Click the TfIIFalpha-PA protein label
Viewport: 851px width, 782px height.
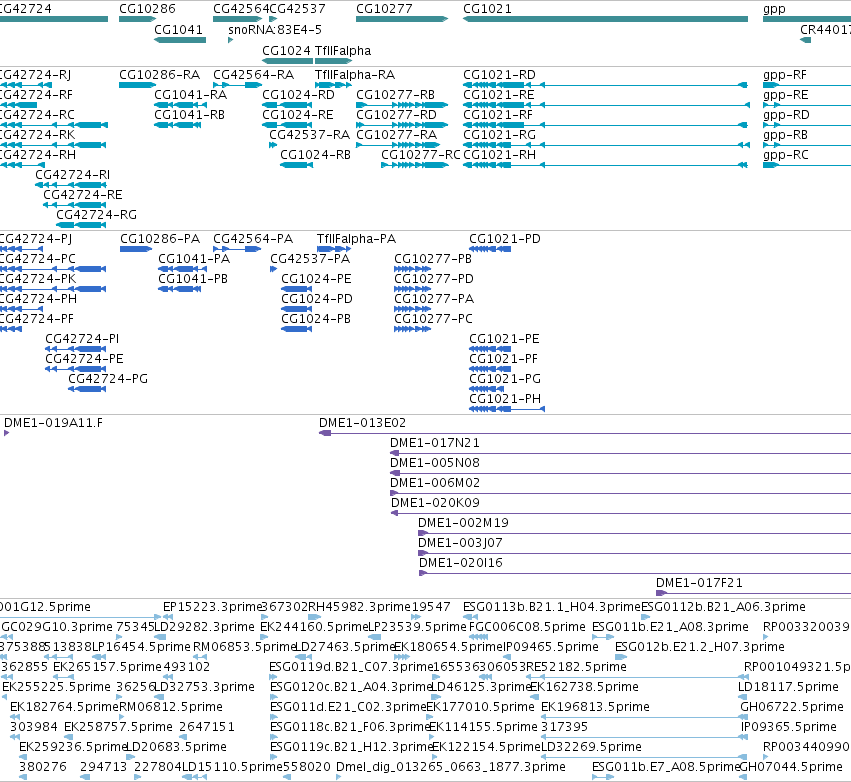pyautogui.click(x=356, y=239)
